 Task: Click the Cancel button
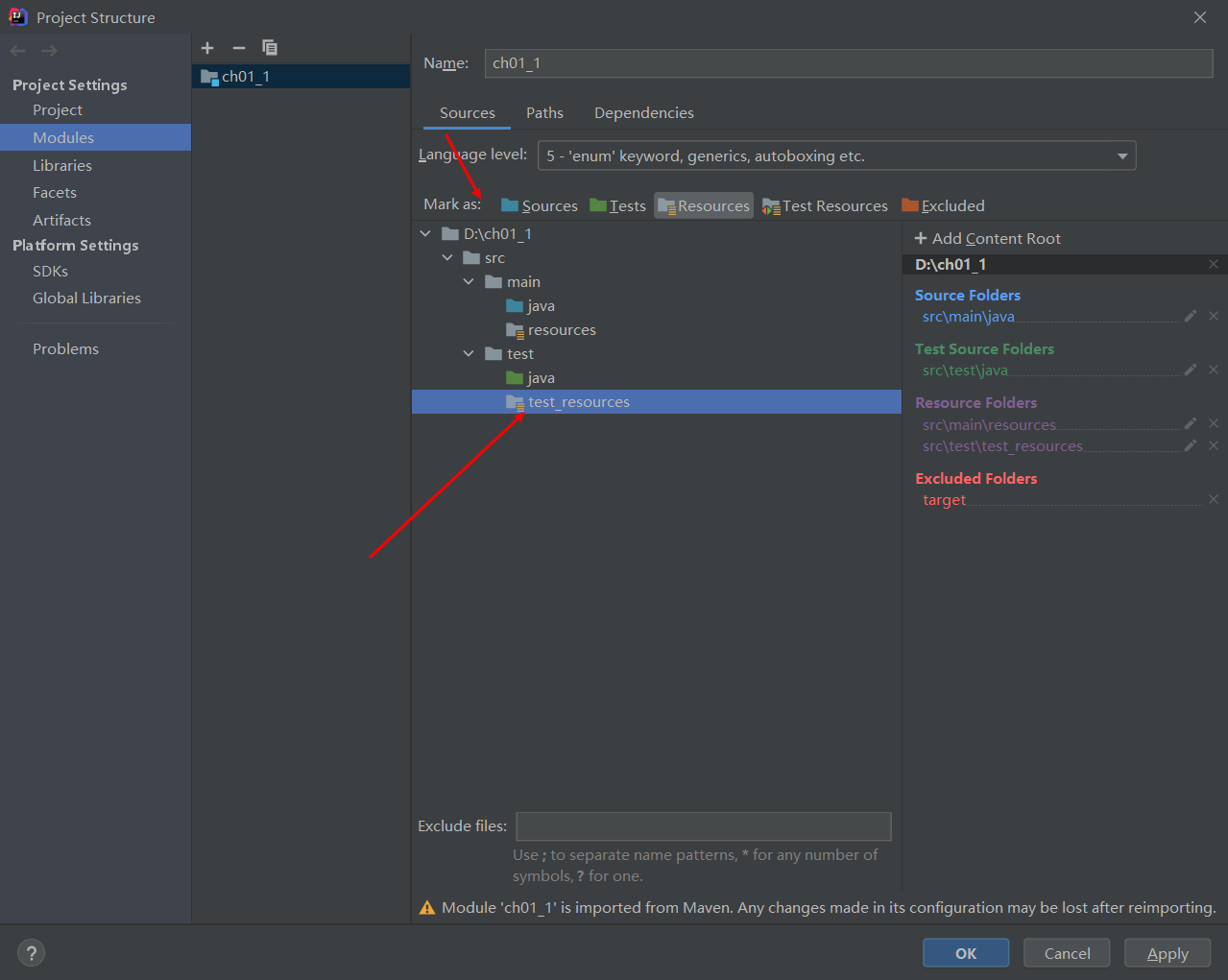[1067, 953]
